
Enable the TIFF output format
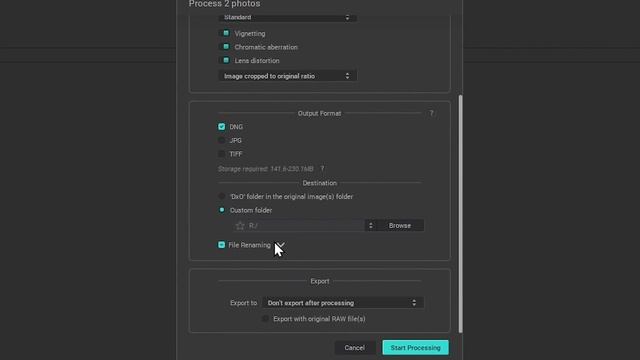click(x=222, y=153)
